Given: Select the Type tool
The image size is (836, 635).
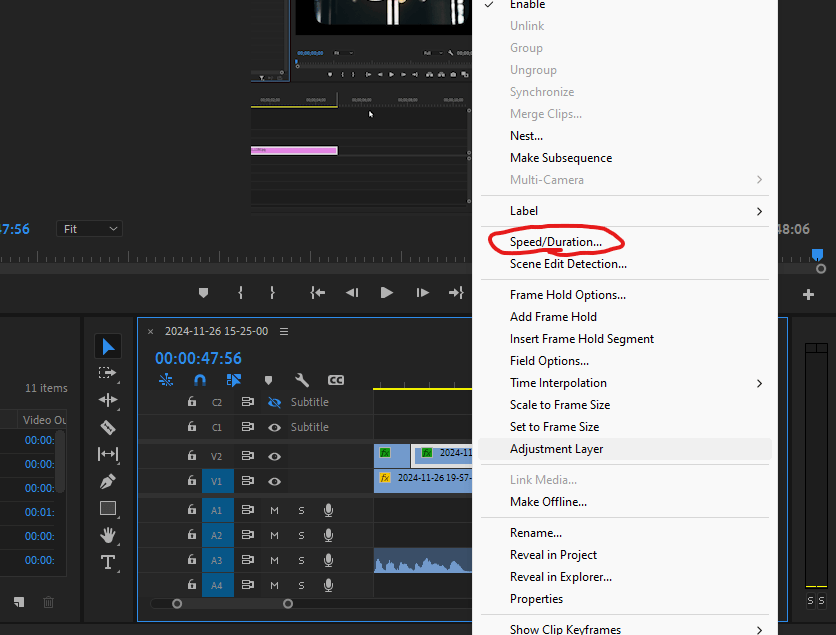Looking at the screenshot, I should pyautogui.click(x=108, y=562).
